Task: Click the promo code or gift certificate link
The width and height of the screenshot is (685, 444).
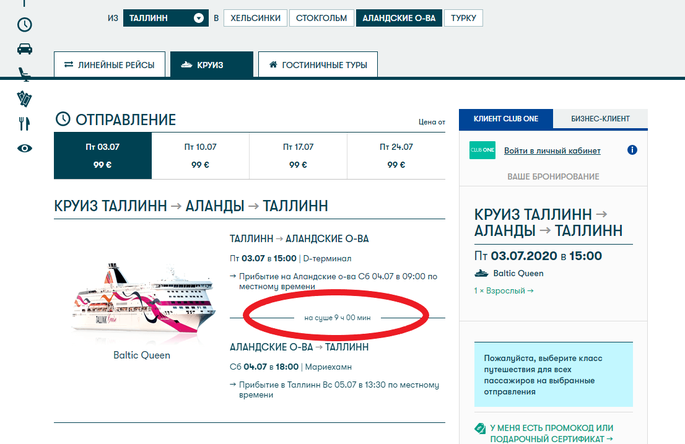Action: (x=551, y=433)
